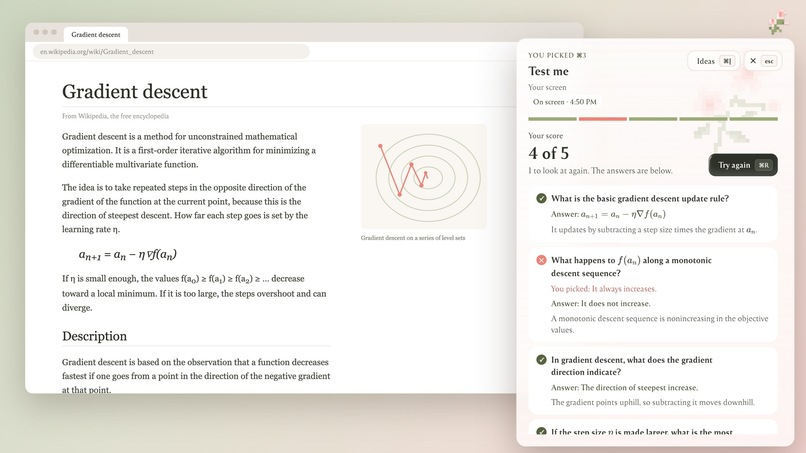Click the update rule formula on the page
Viewport: 806px width, 453px height.
point(128,255)
